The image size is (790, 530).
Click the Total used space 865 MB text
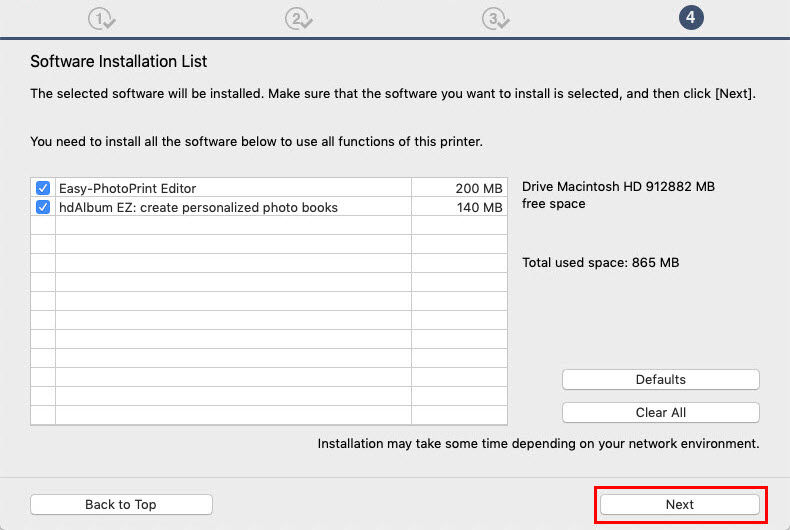pos(601,262)
